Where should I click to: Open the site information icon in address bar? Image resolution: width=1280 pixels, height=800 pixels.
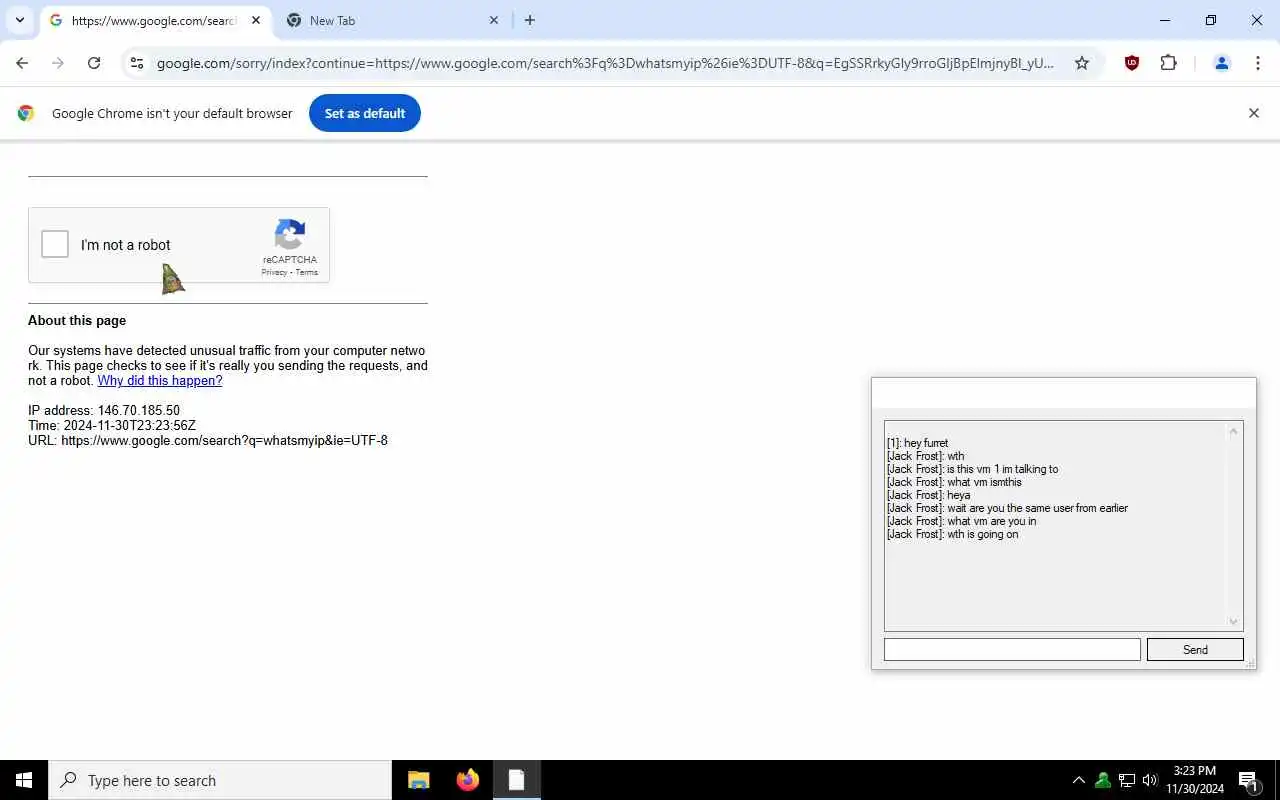pos(137,63)
